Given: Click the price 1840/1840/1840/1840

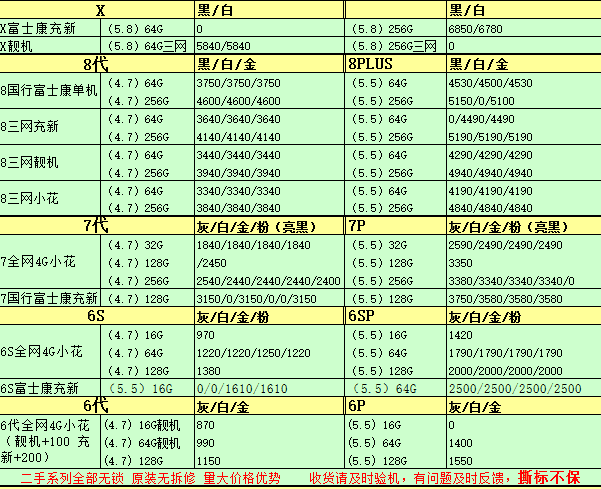Looking at the screenshot, I should coord(253,245).
